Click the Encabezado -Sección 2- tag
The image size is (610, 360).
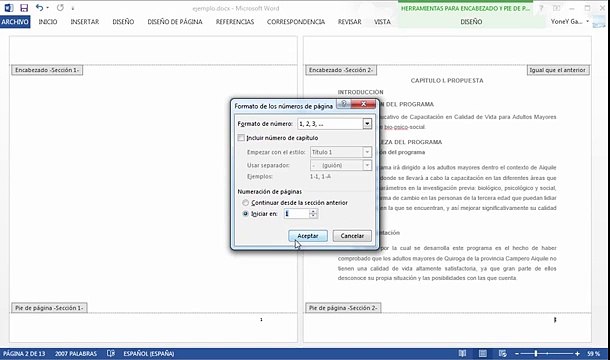pos(341,70)
